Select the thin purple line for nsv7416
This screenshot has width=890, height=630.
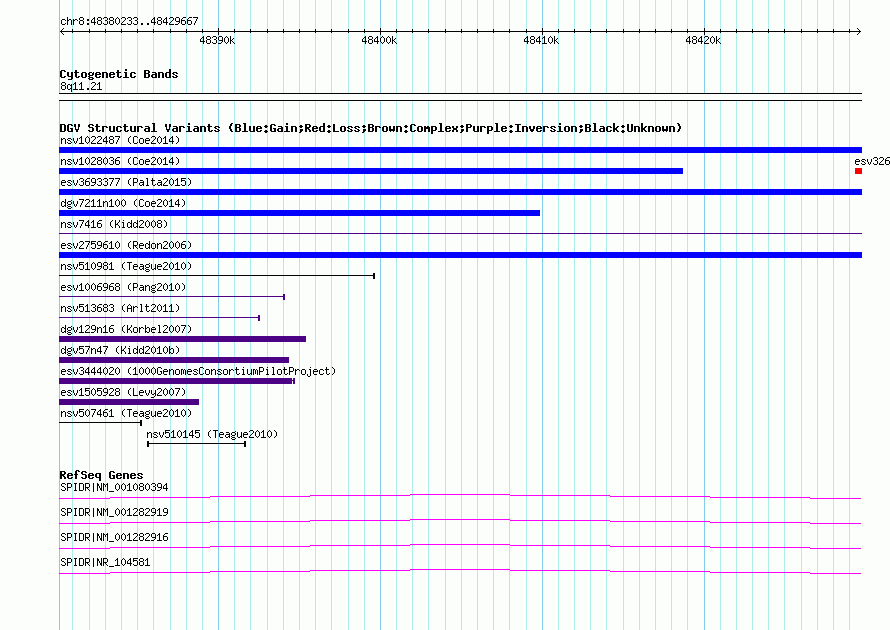460,234
